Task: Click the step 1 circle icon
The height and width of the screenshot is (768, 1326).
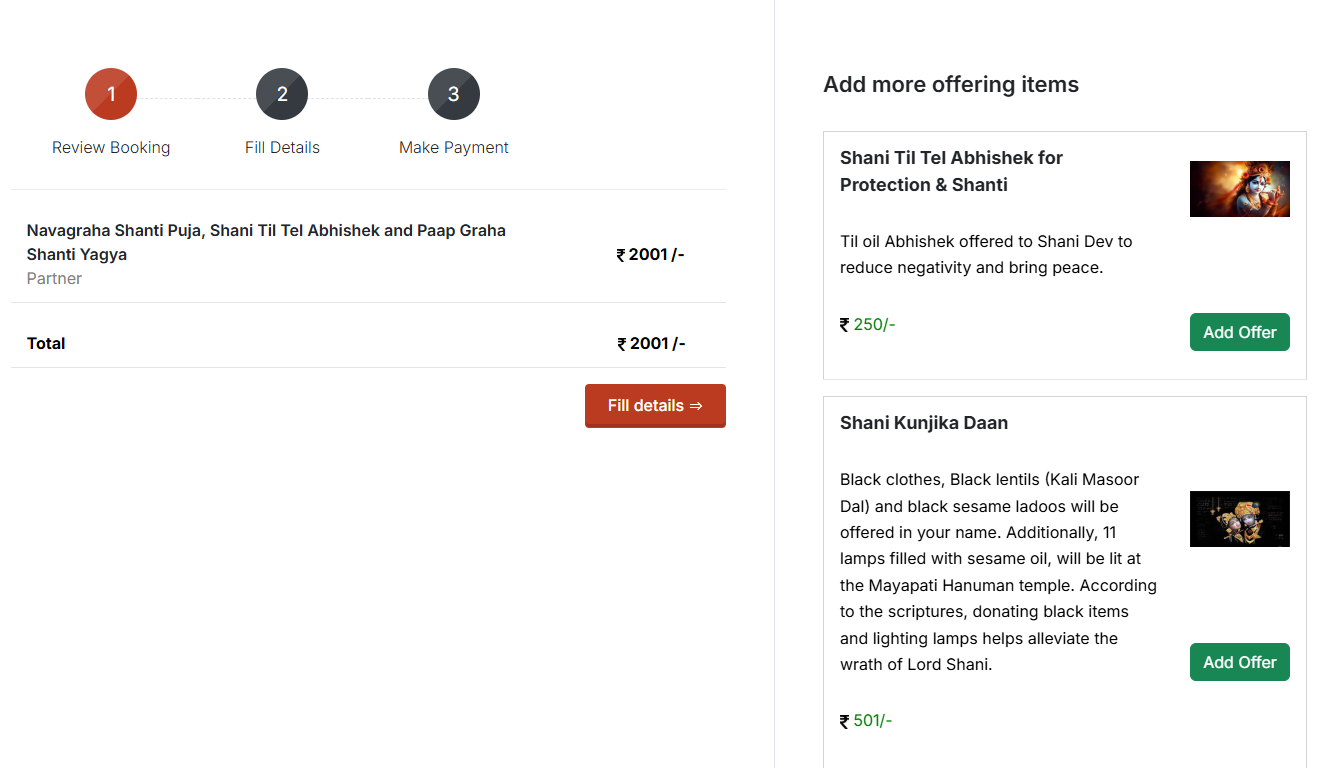Action: [x=111, y=94]
